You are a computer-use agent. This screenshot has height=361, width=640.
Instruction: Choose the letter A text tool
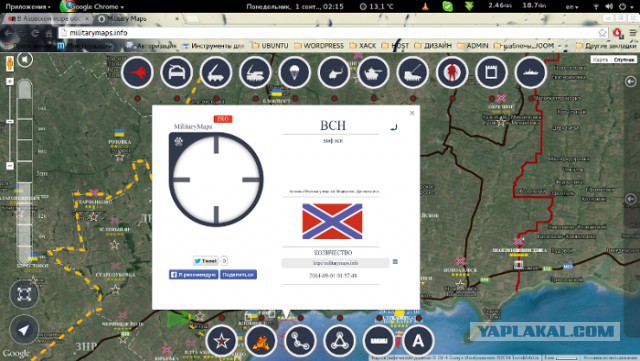click(418, 341)
